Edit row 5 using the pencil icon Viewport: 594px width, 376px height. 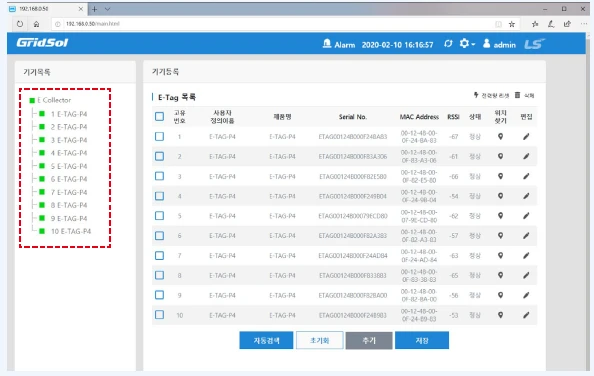pyautogui.click(x=526, y=215)
